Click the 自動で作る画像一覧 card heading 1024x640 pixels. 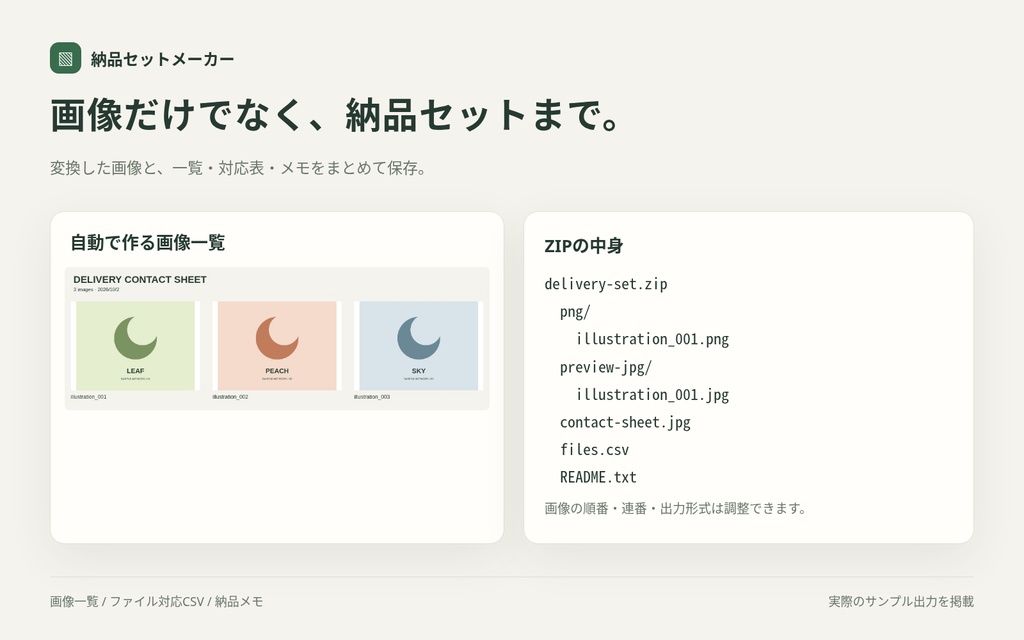click(x=148, y=243)
